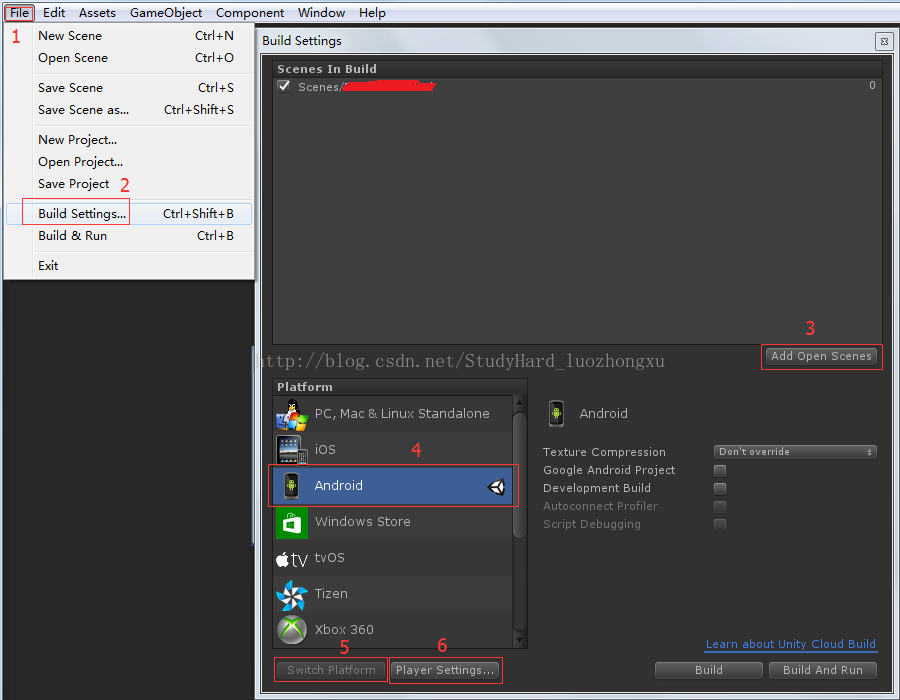Click the Unity logo on Android row
This screenshot has height=700, width=900.
point(496,487)
